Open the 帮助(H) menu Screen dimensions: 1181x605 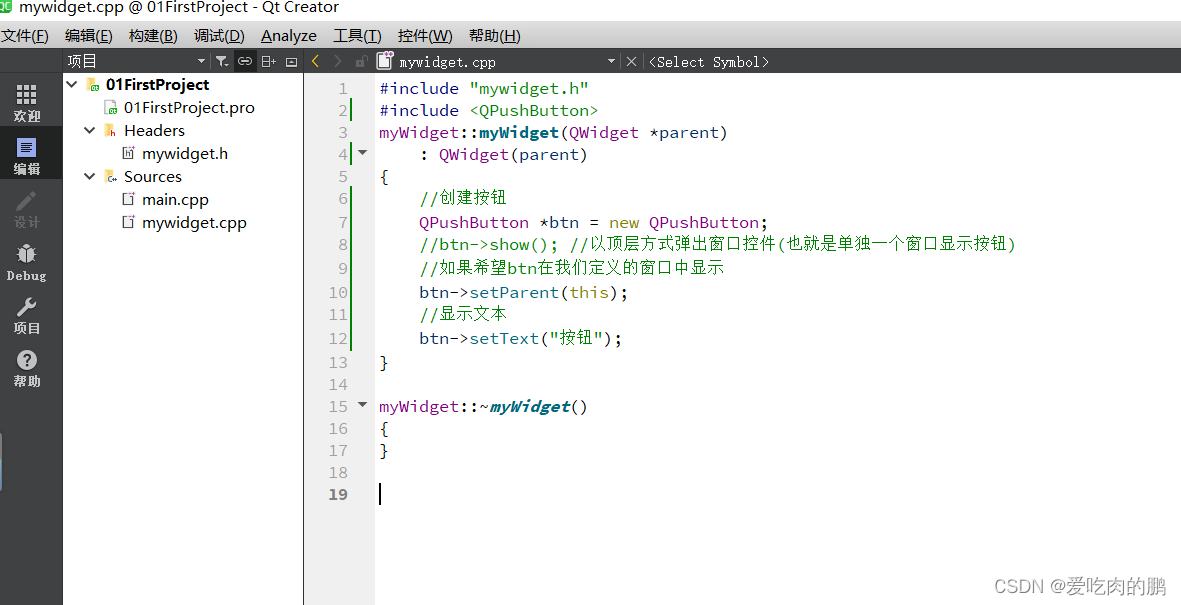pos(495,35)
